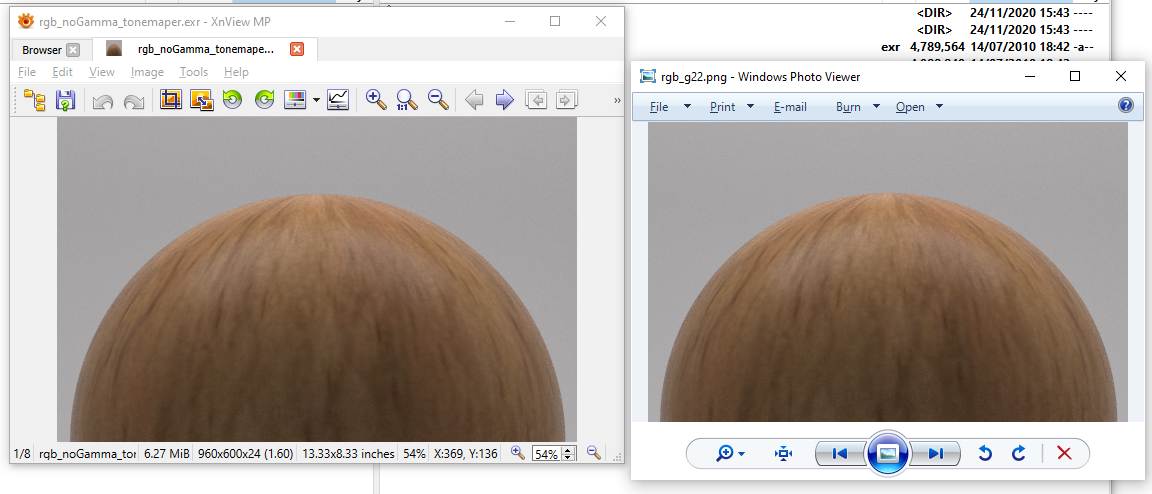The width and height of the screenshot is (1152, 494).
Task: Switch to the Browser tab
Action: pos(42,50)
